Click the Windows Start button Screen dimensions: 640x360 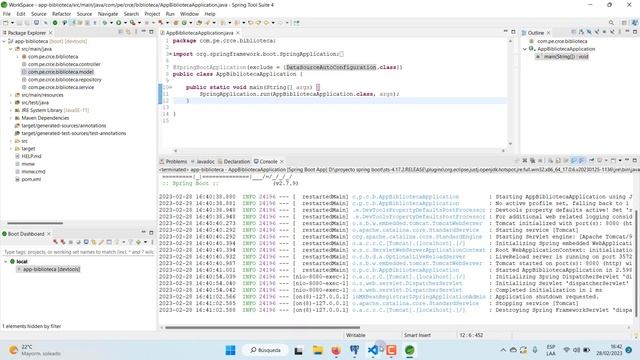(231, 350)
